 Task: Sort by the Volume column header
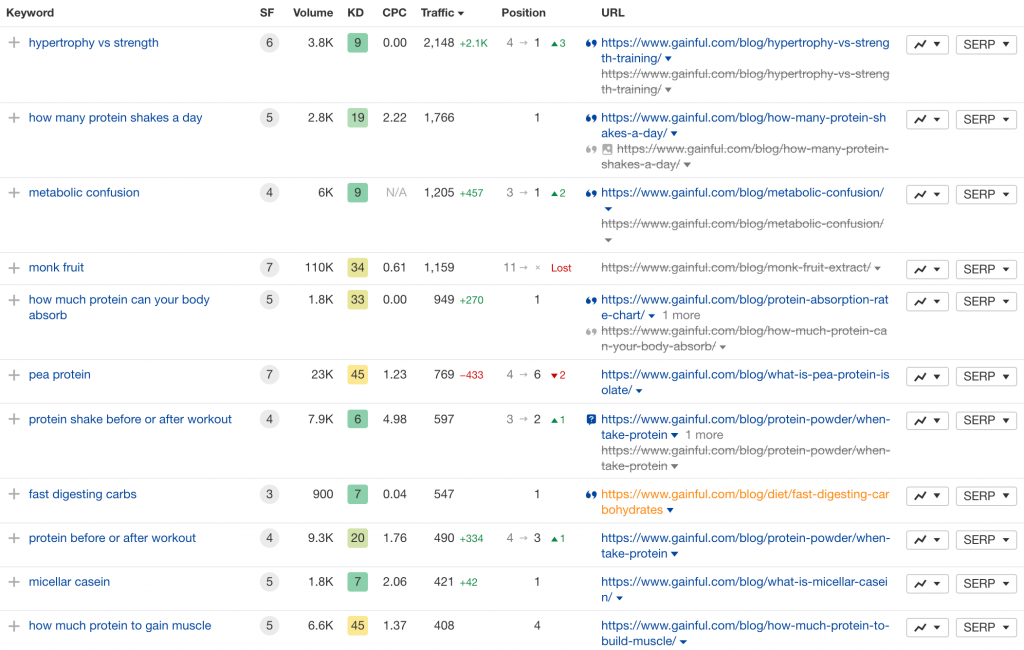click(x=313, y=12)
